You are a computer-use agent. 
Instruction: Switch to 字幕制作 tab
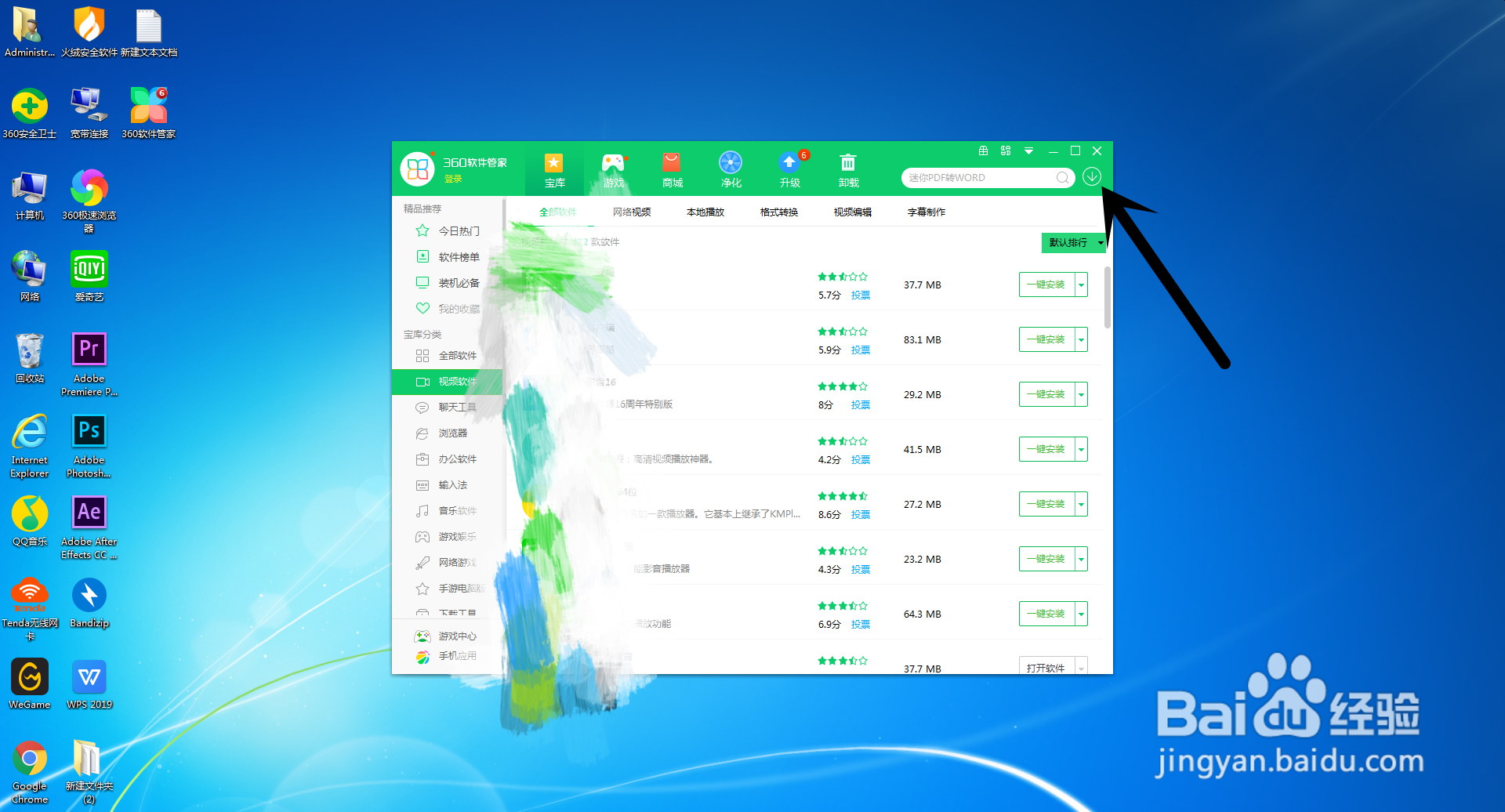point(927,212)
